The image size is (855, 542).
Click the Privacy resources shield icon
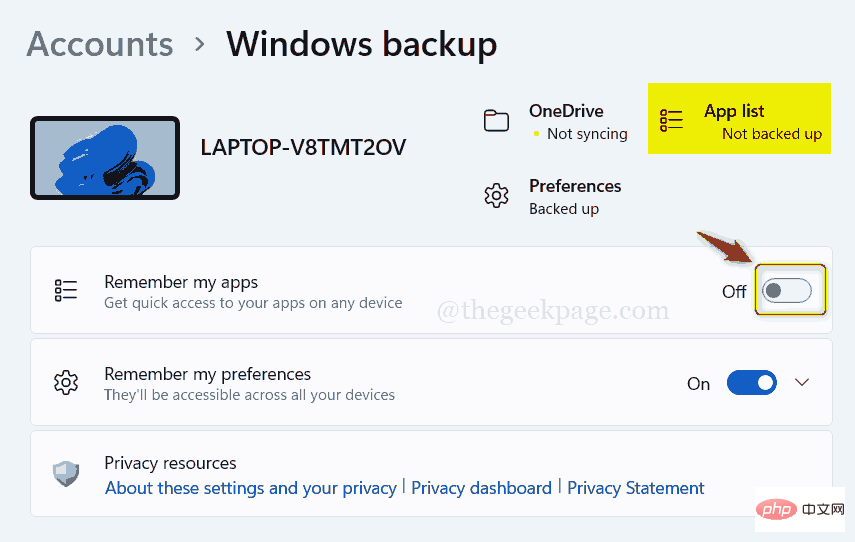point(66,473)
